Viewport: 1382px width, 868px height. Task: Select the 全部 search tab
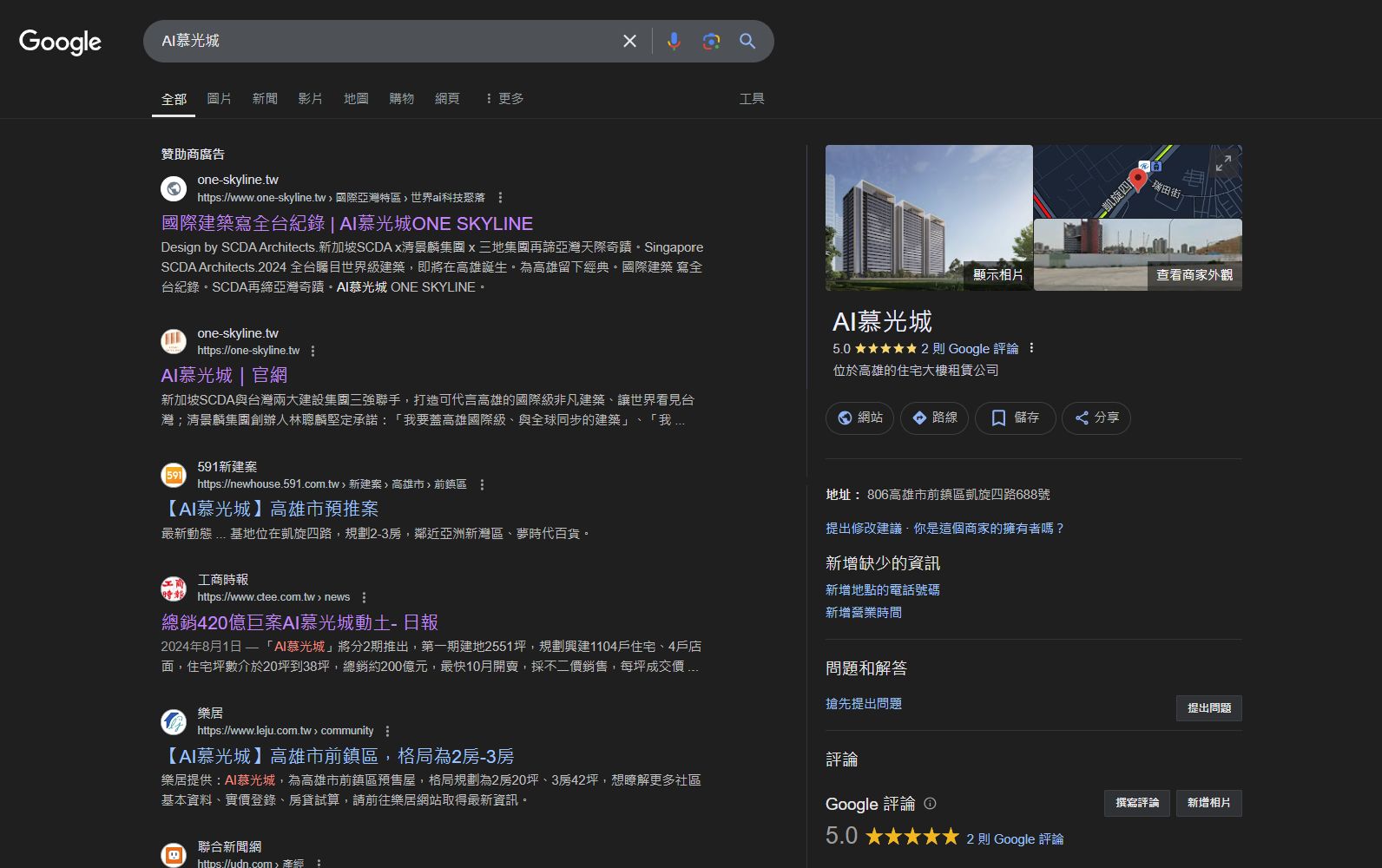(x=174, y=99)
